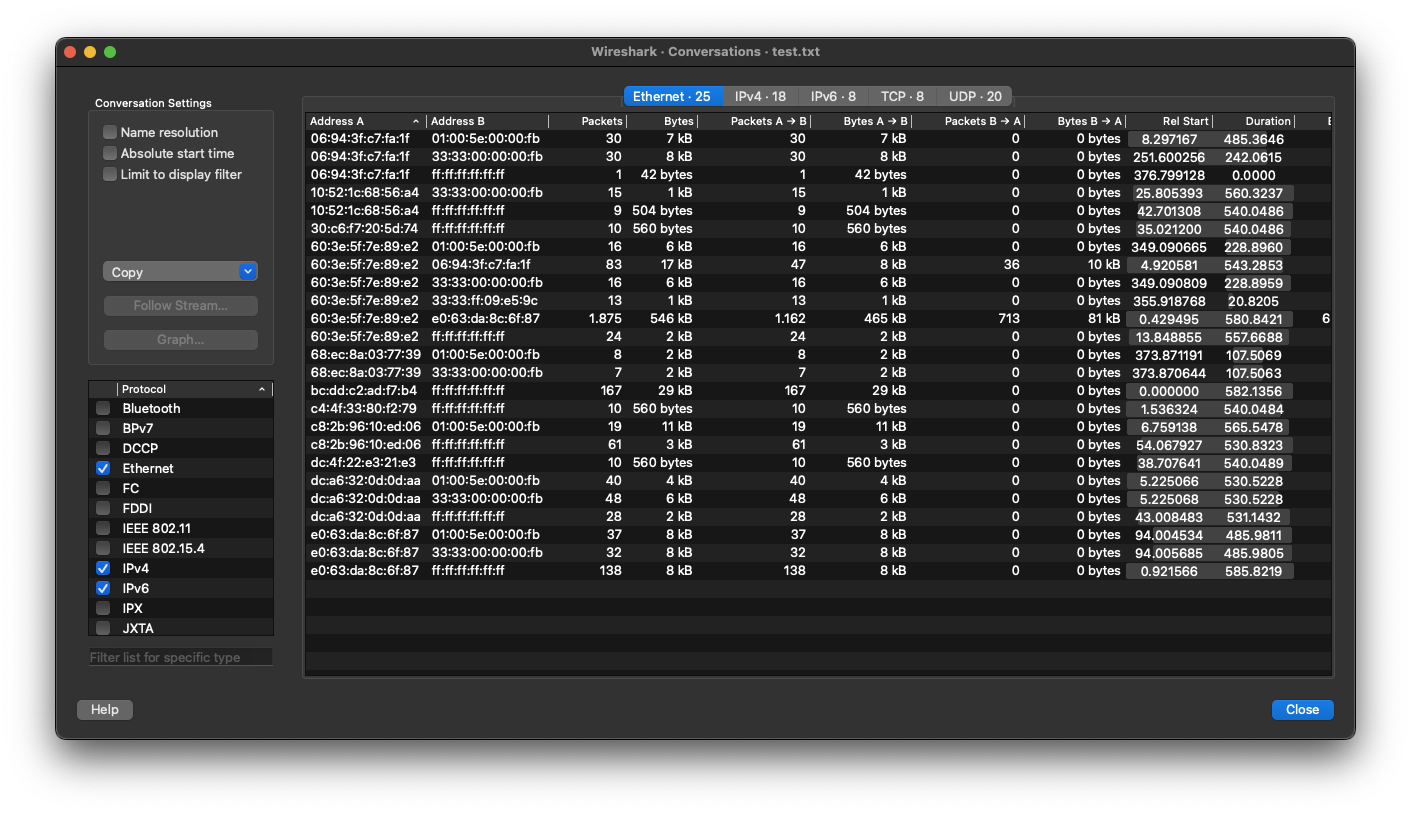This screenshot has height=813, width=1411.
Task: Enable DCCP in protocol list
Action: click(x=103, y=448)
